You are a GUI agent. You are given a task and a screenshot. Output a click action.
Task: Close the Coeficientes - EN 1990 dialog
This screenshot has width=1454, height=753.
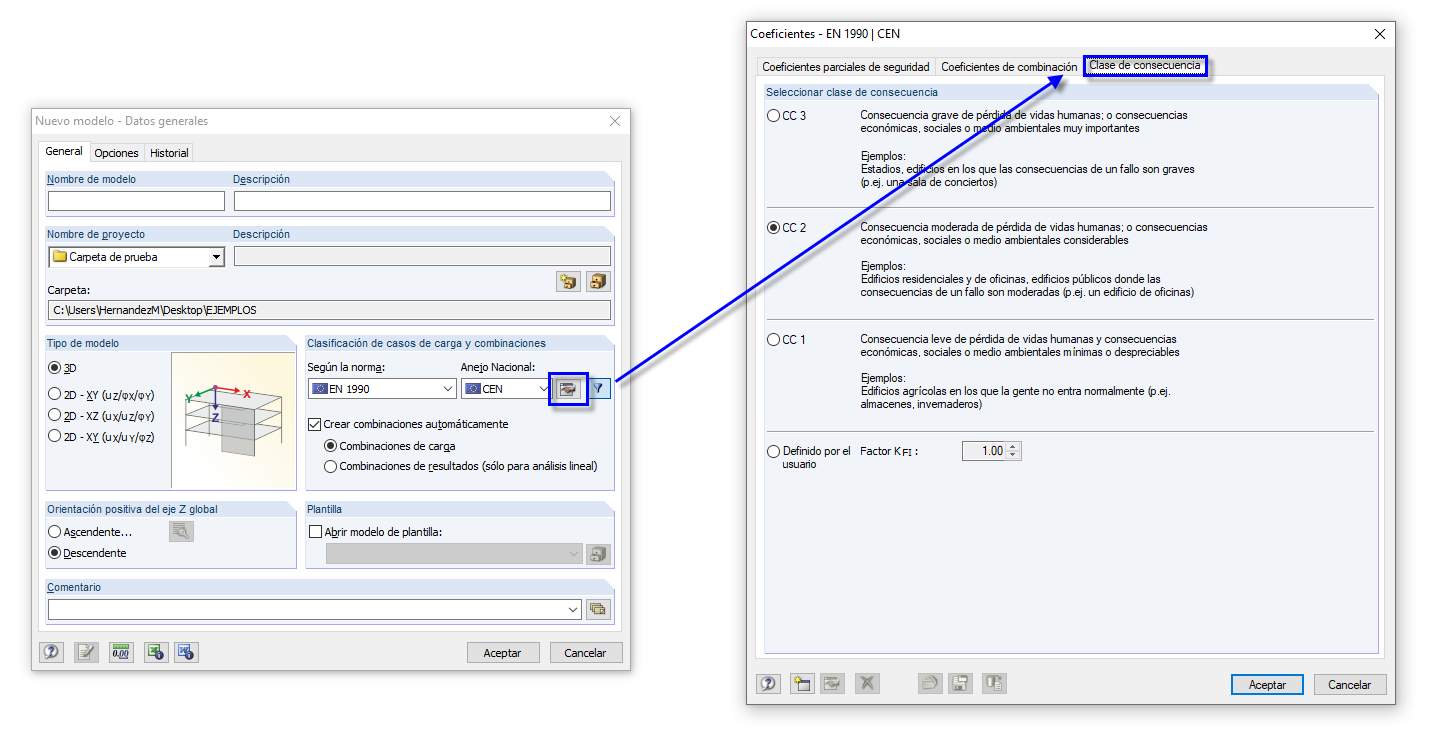(x=1380, y=34)
